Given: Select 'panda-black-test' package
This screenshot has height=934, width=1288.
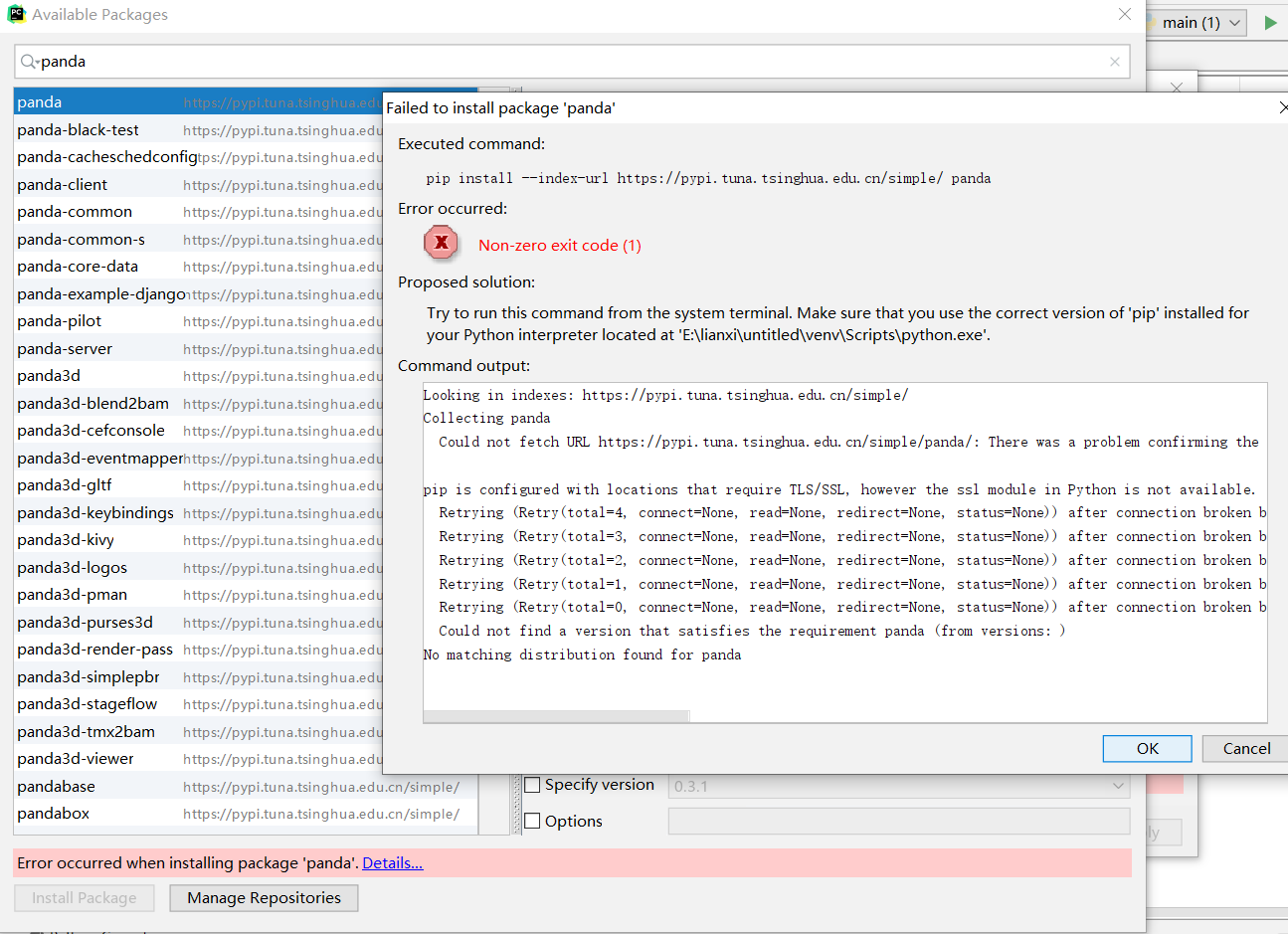Looking at the screenshot, I should (x=198, y=130).
